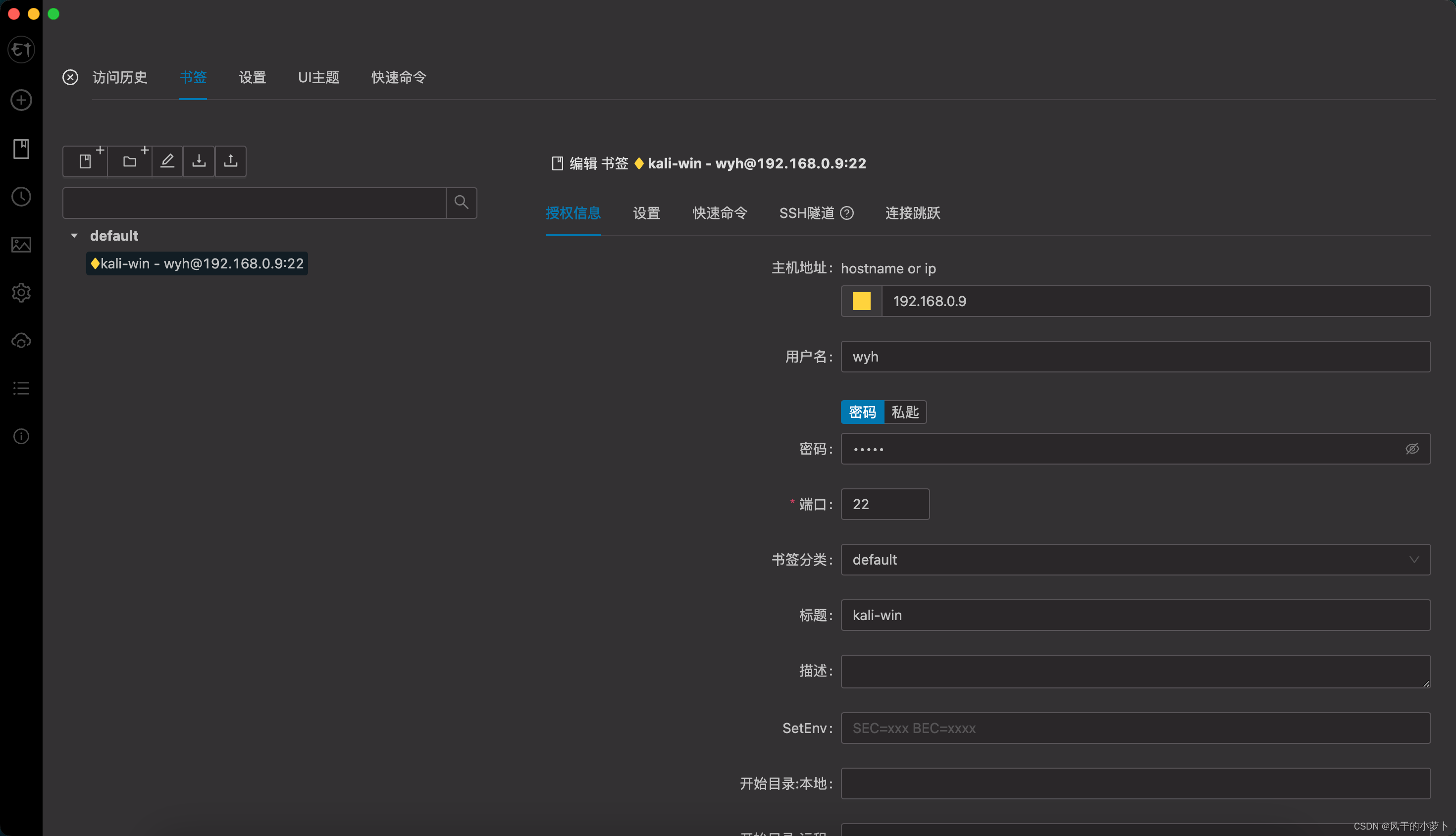Click the new bookmark folder icon
The image size is (1456, 836).
pos(130,161)
